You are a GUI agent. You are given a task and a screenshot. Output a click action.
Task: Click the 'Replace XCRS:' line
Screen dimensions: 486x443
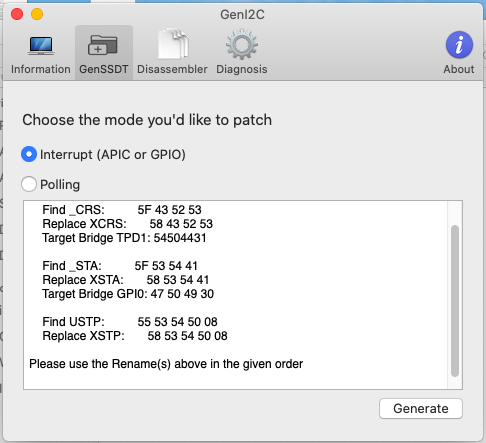pos(127,224)
